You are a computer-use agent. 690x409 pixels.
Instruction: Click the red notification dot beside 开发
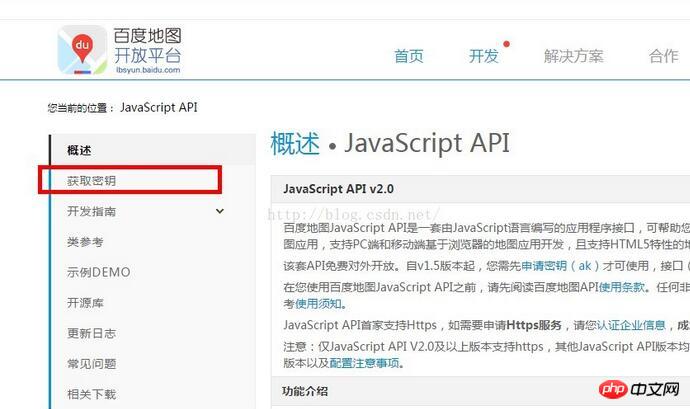506,44
